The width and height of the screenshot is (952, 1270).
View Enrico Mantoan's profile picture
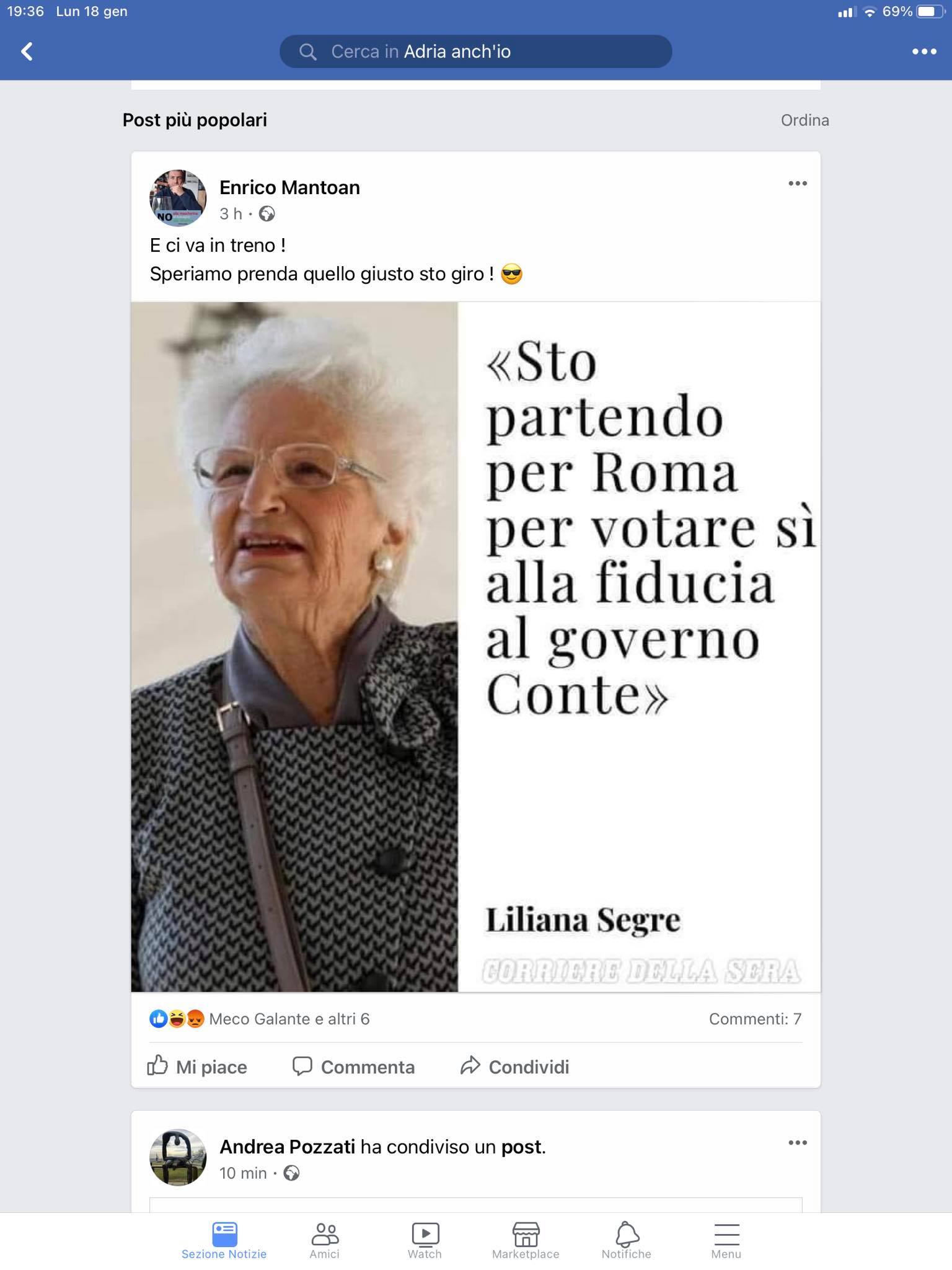178,198
